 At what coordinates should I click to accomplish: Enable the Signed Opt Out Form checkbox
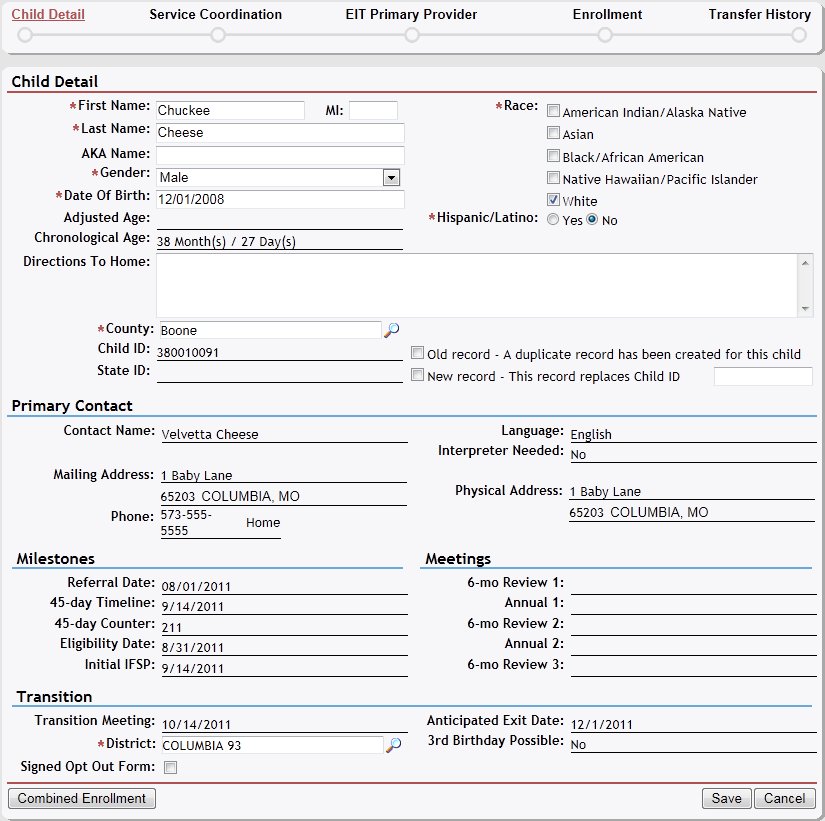point(170,768)
